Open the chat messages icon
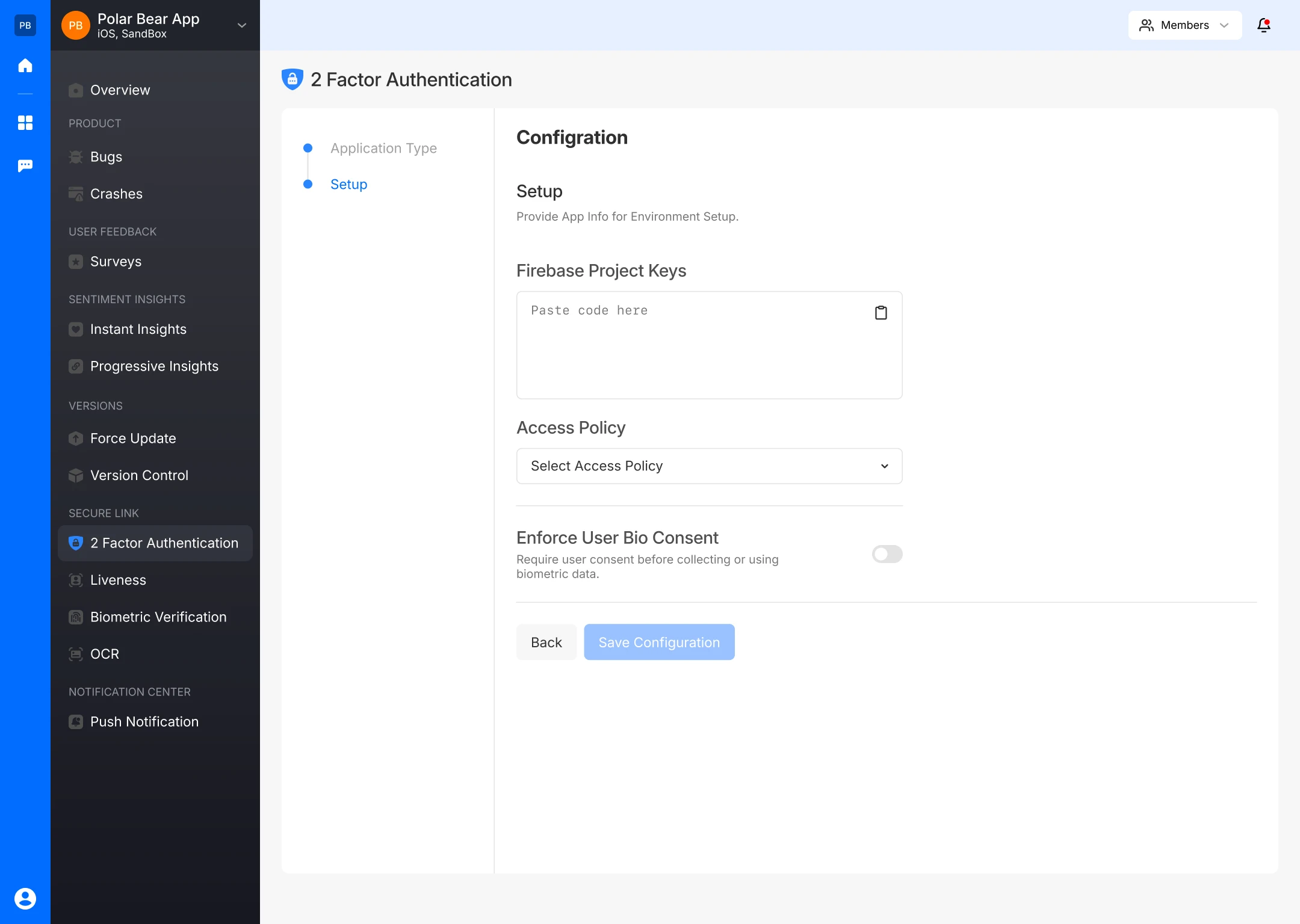The width and height of the screenshot is (1300, 924). point(25,165)
